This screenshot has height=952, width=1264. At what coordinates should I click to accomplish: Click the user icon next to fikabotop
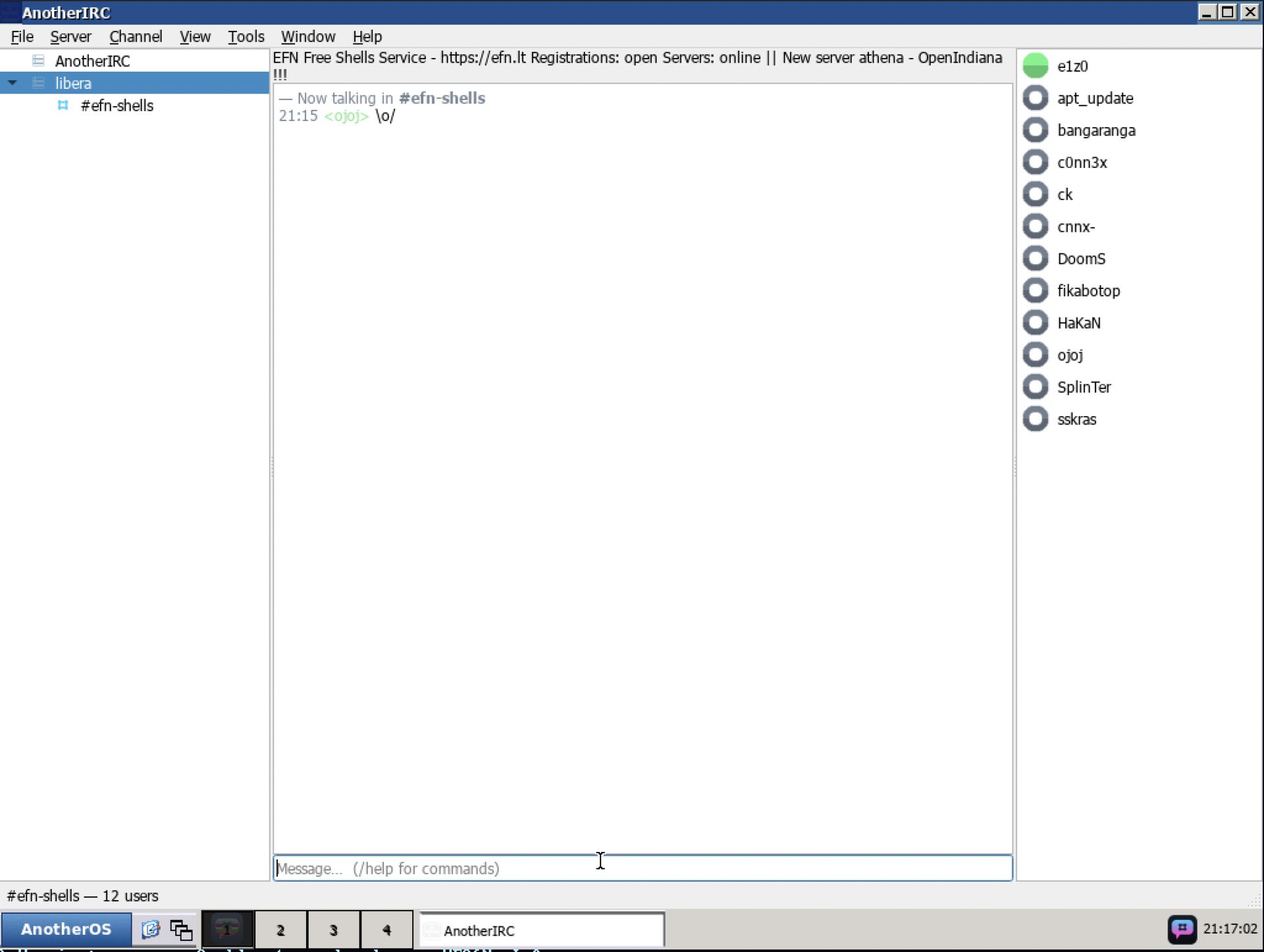click(1035, 290)
